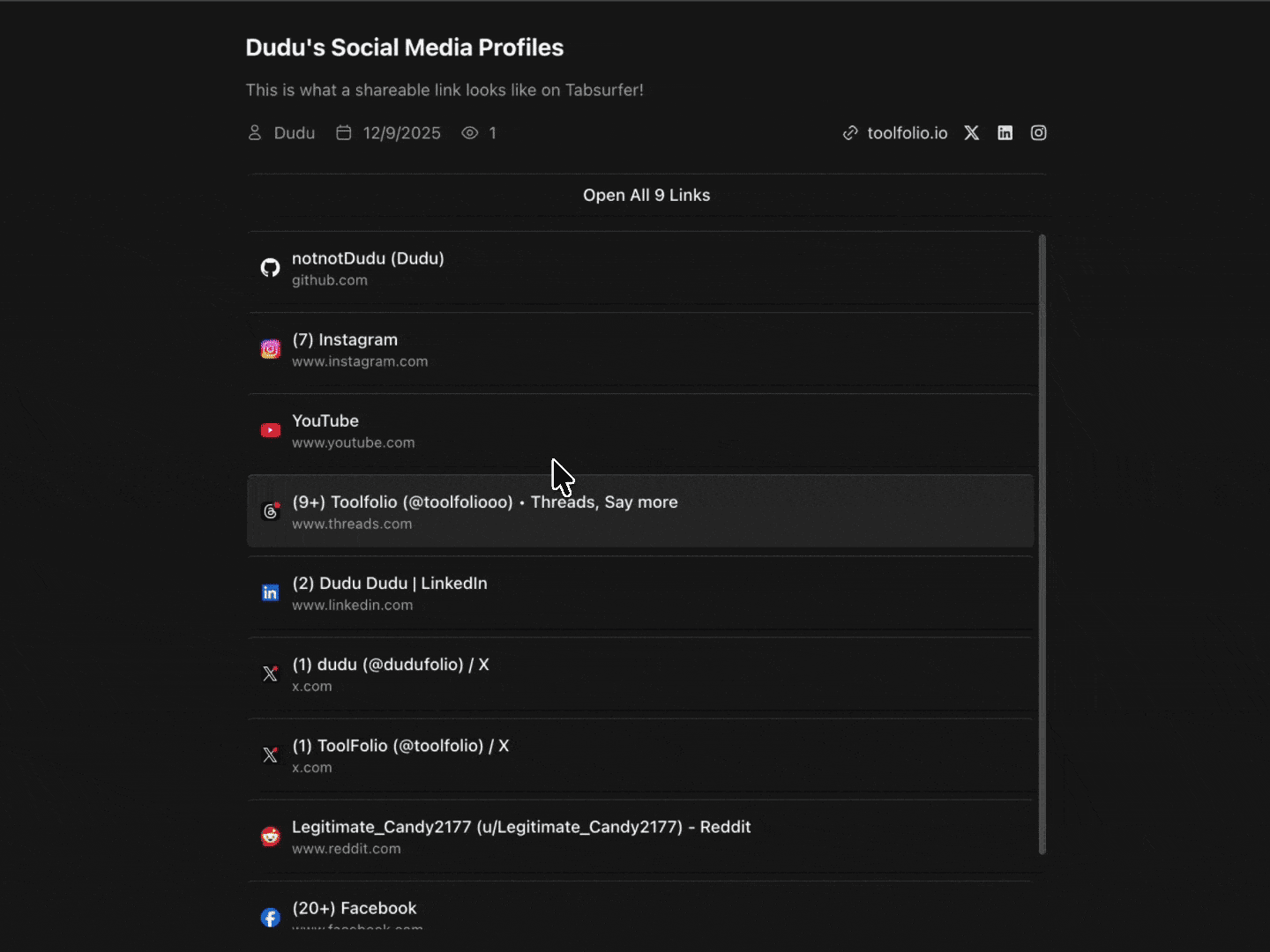Open Legitimate_Candy2177 Reddit link title
Image resolution: width=1270 pixels, height=952 pixels.
[x=521, y=827]
